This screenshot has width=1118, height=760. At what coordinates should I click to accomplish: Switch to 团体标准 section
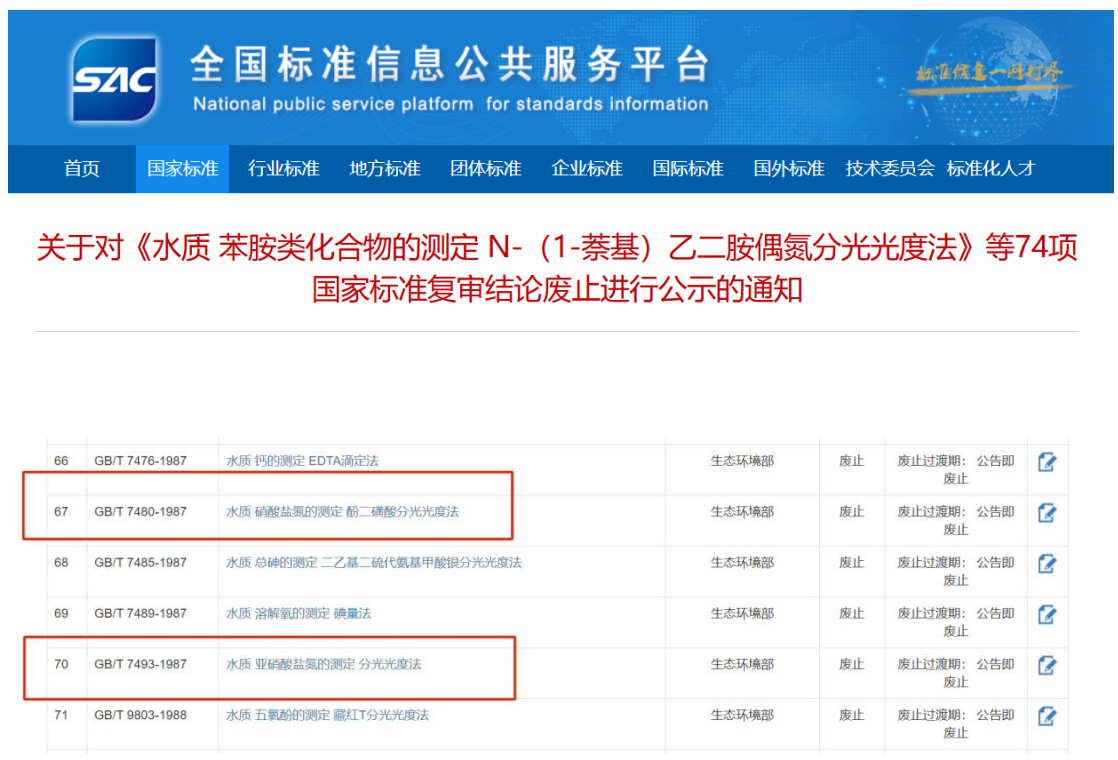(486, 169)
